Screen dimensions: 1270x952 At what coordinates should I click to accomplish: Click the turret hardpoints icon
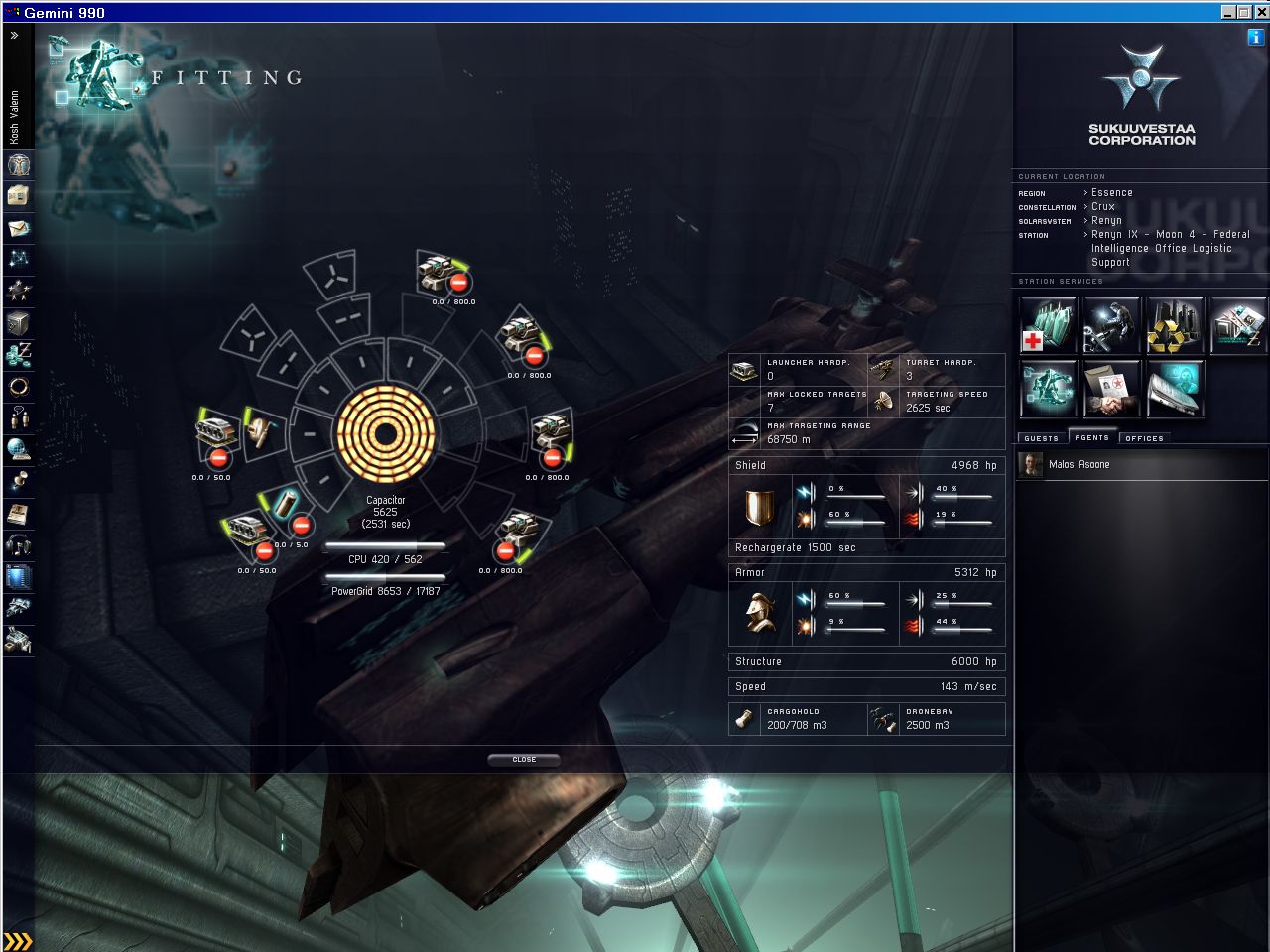coord(883,370)
